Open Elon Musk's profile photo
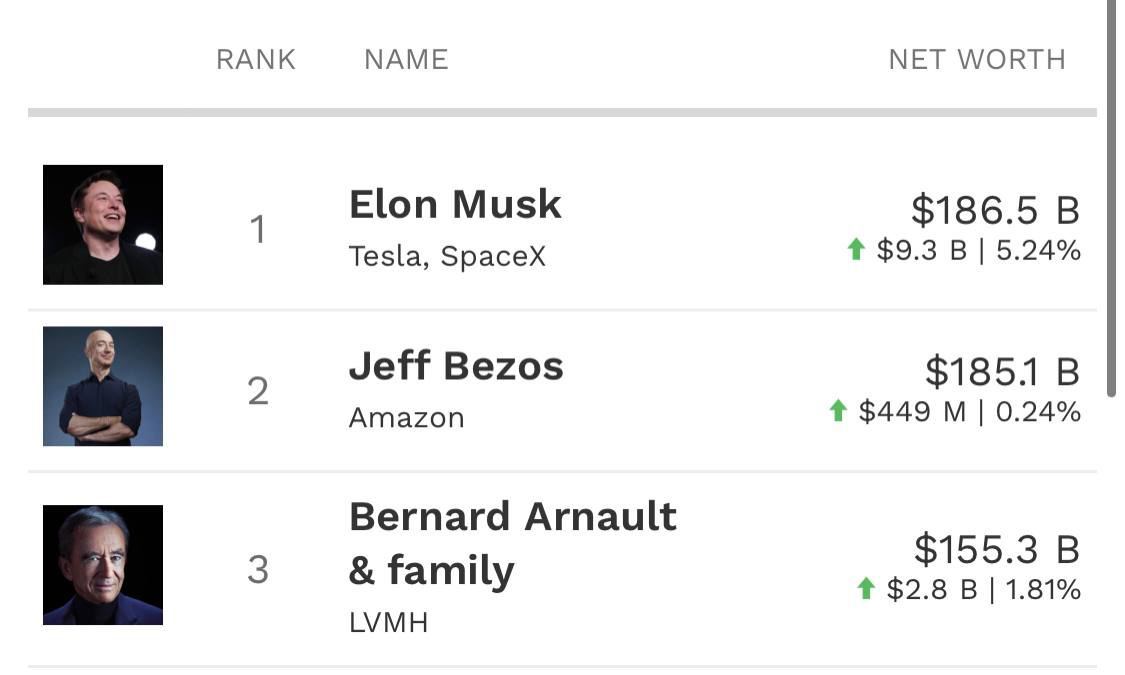The height and width of the screenshot is (675, 1125). [103, 225]
